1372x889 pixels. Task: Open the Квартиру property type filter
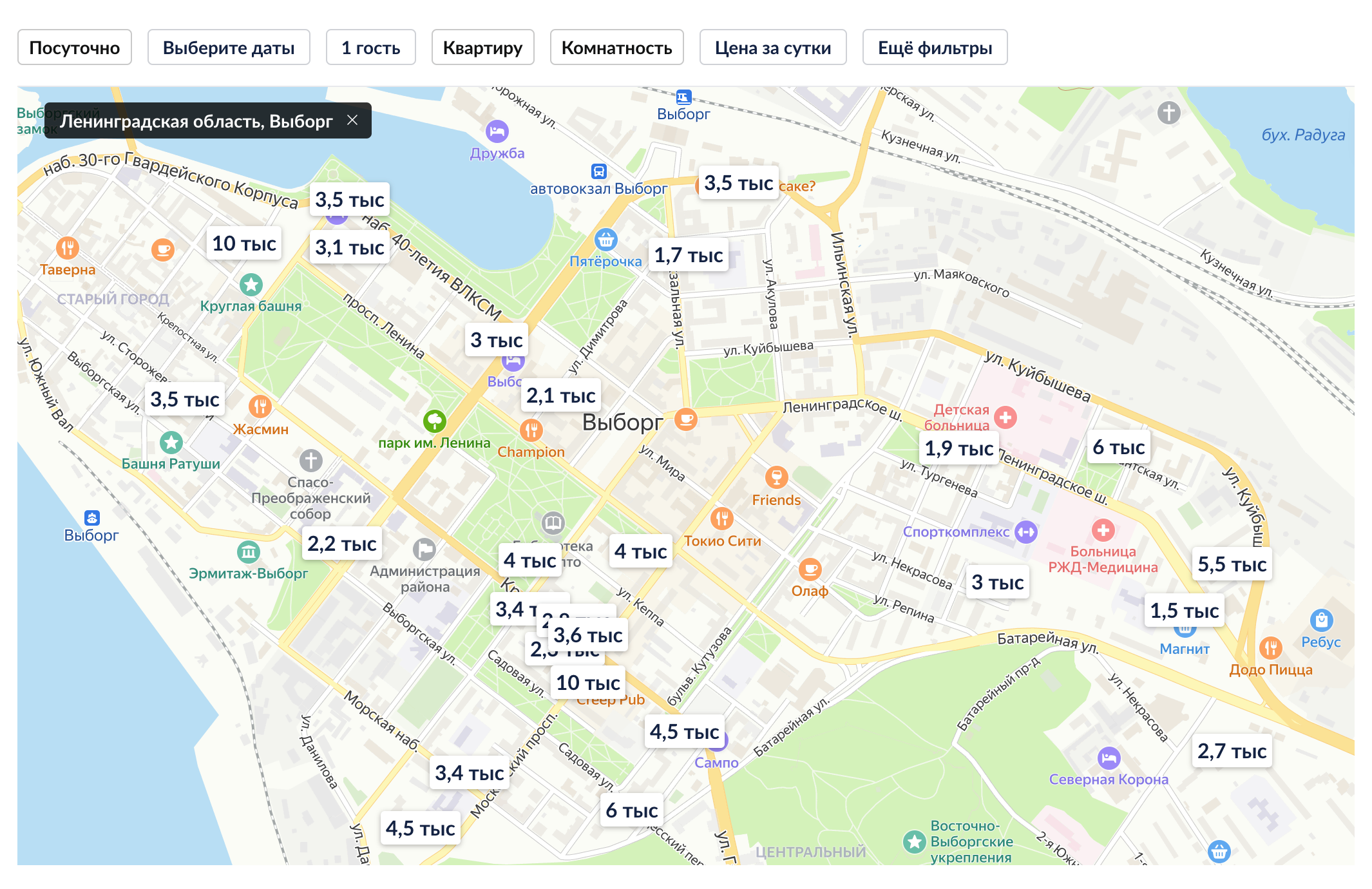point(483,47)
